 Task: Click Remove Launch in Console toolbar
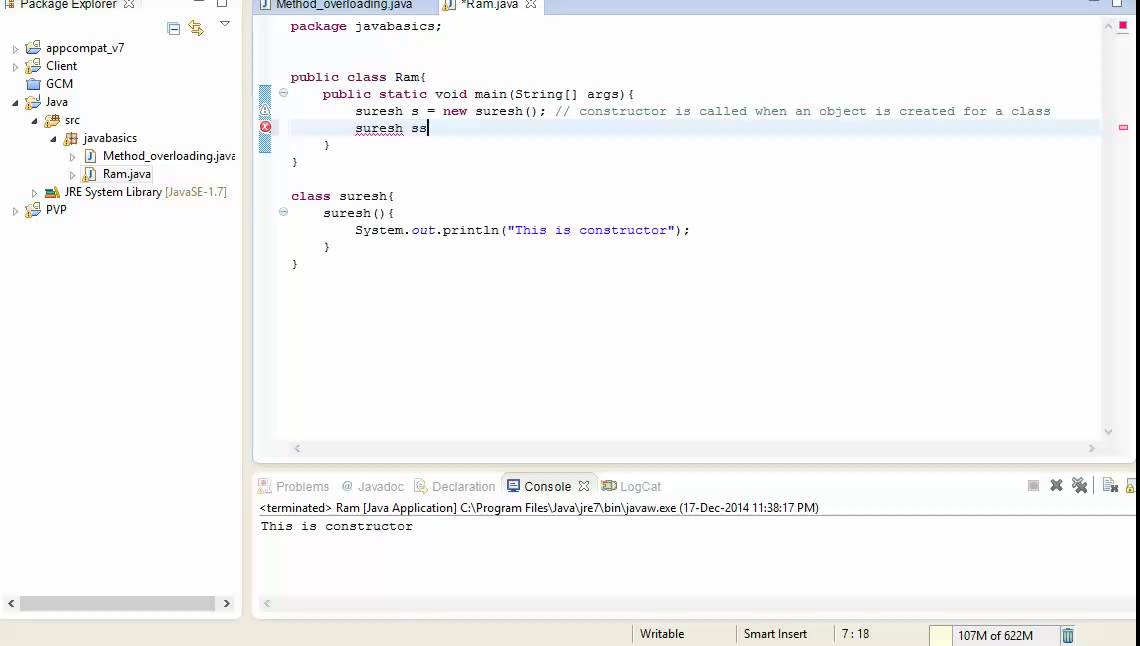pos(1056,485)
